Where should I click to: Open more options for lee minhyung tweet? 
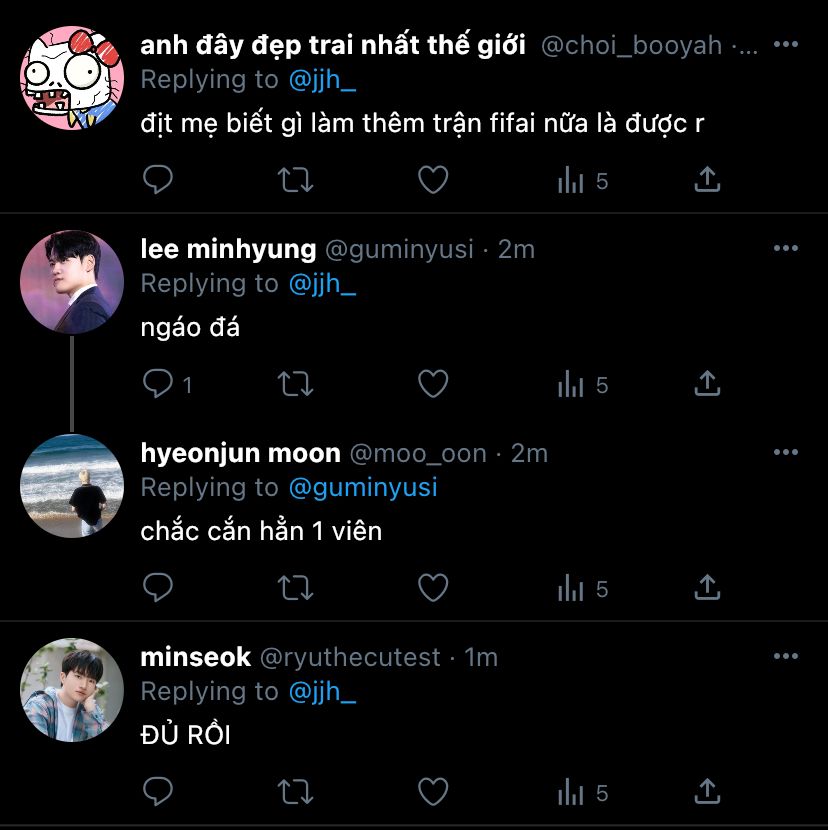(x=785, y=248)
